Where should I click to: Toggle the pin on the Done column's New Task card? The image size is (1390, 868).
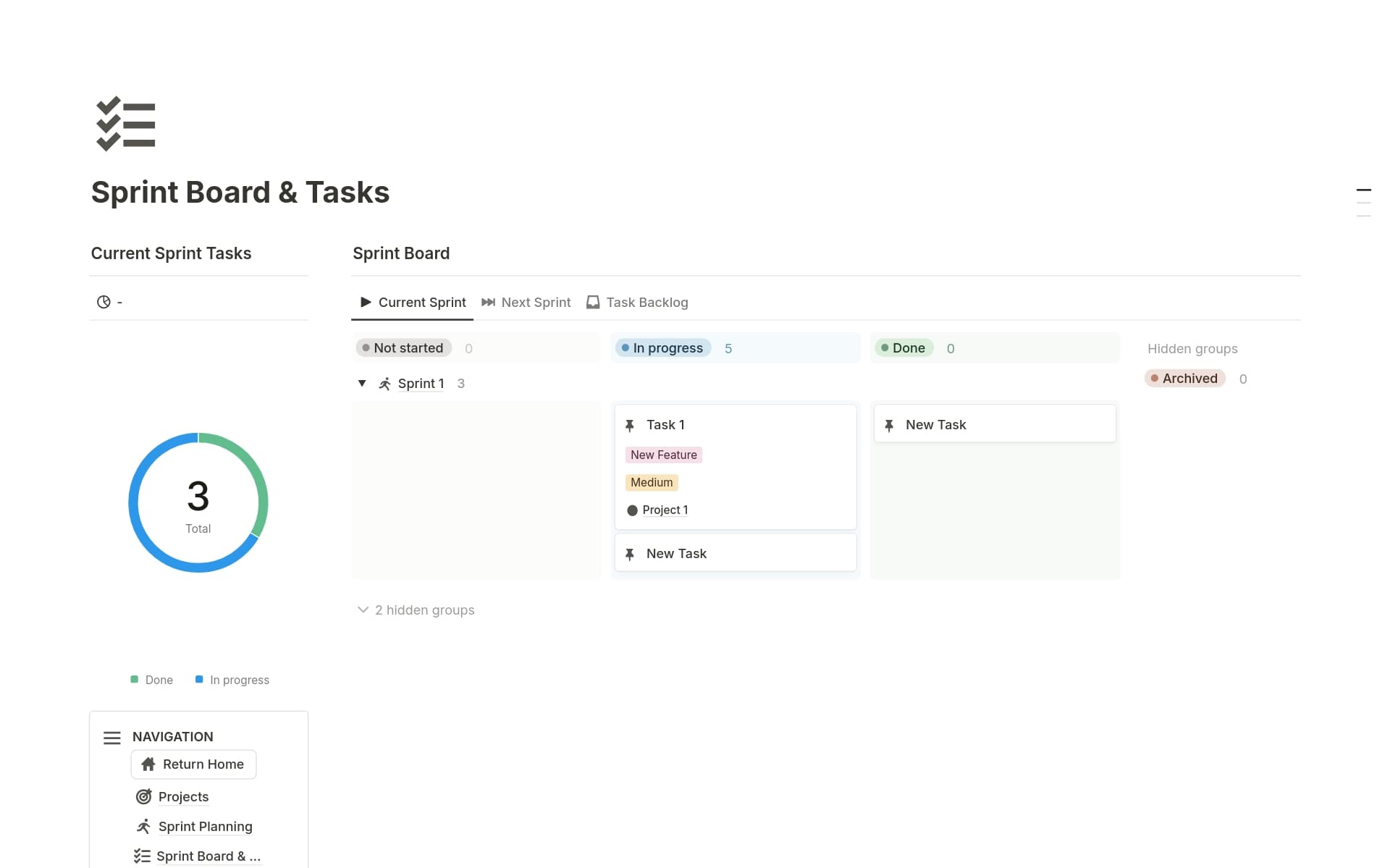[890, 425]
